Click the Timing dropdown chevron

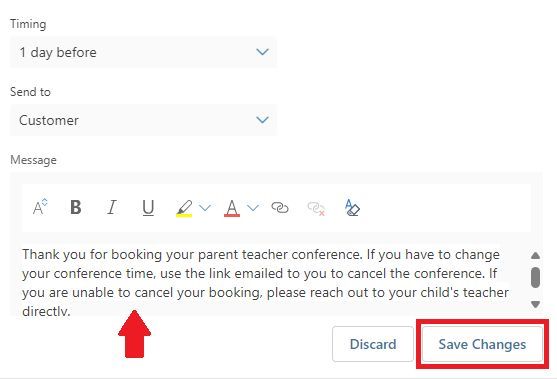[262, 52]
